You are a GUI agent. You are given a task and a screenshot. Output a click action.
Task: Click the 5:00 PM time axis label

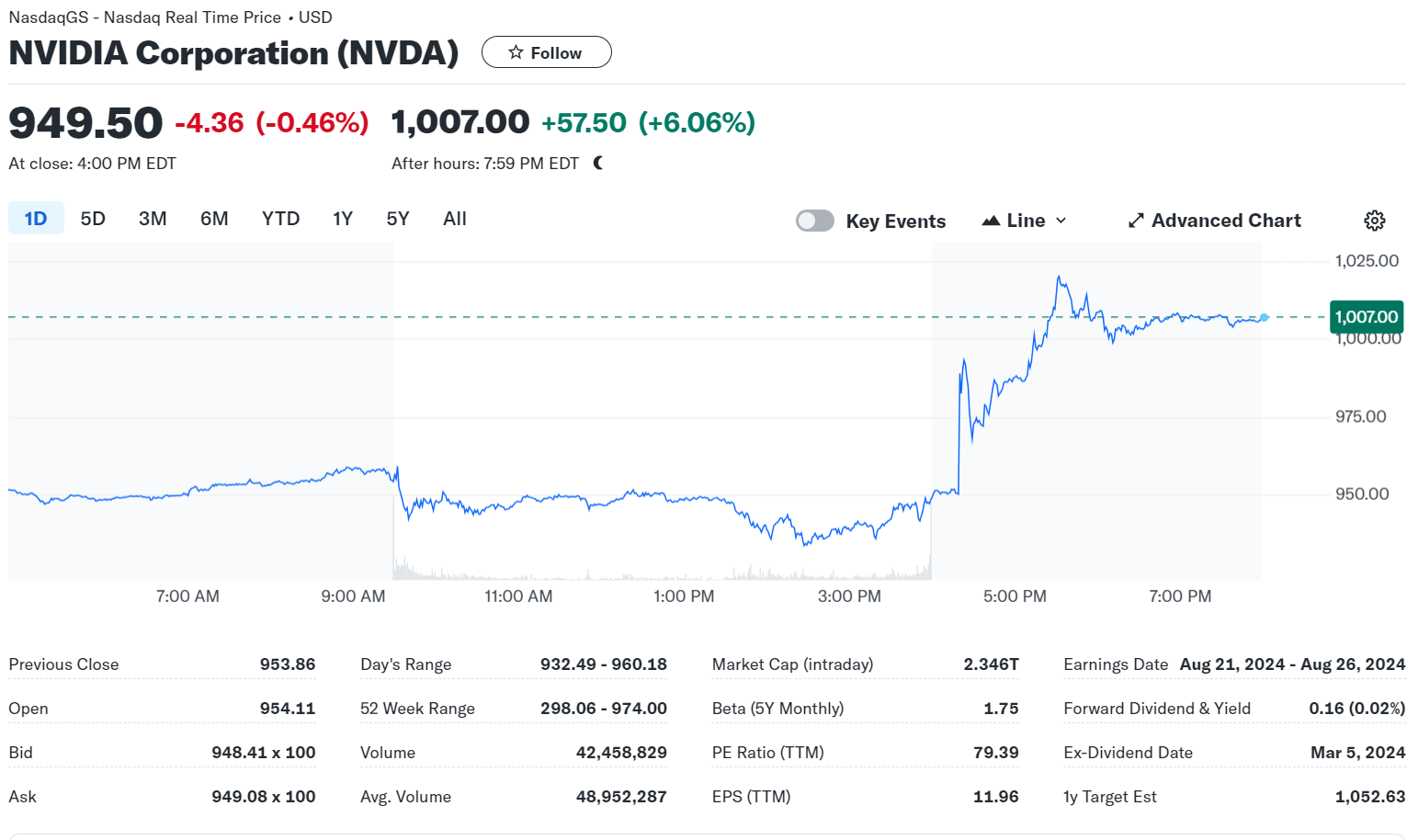coord(1015,596)
